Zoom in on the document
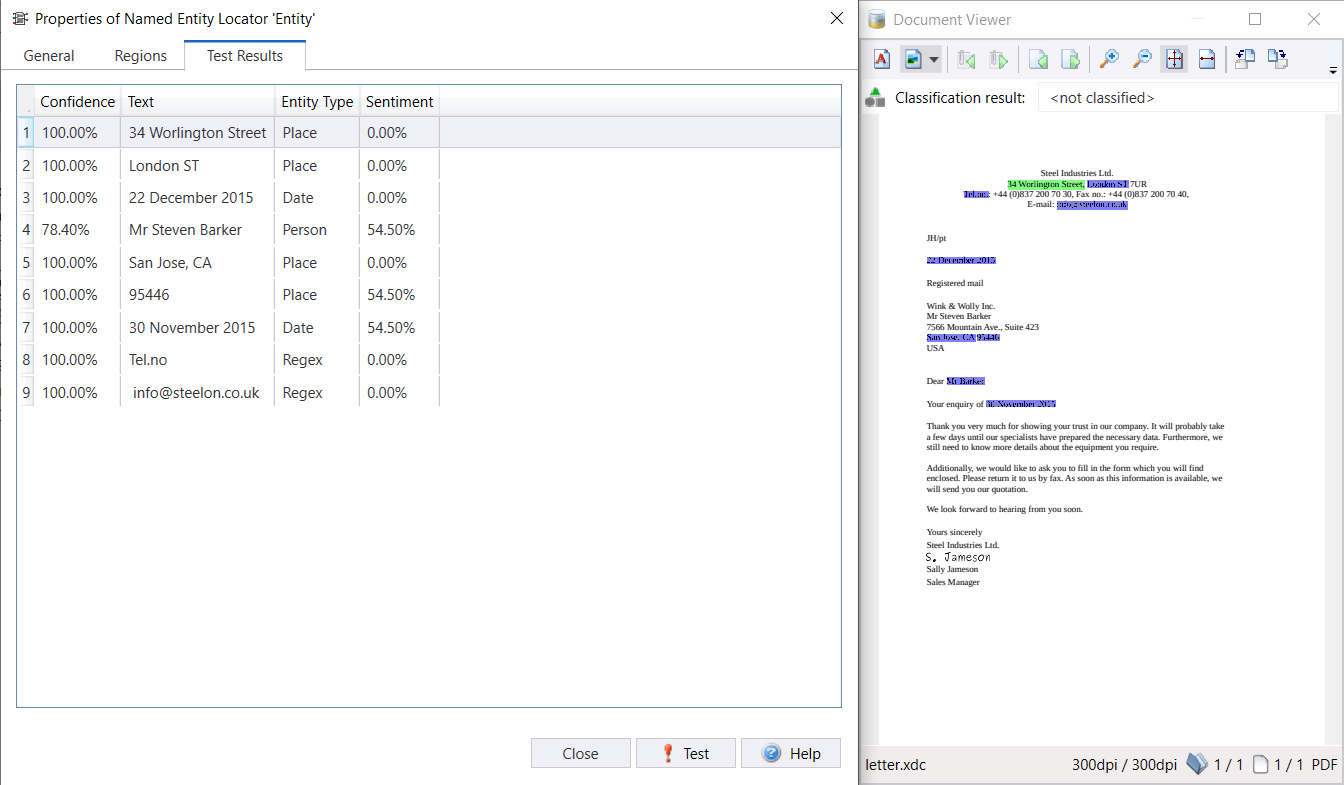Viewport: 1344px width, 785px height. (1109, 60)
